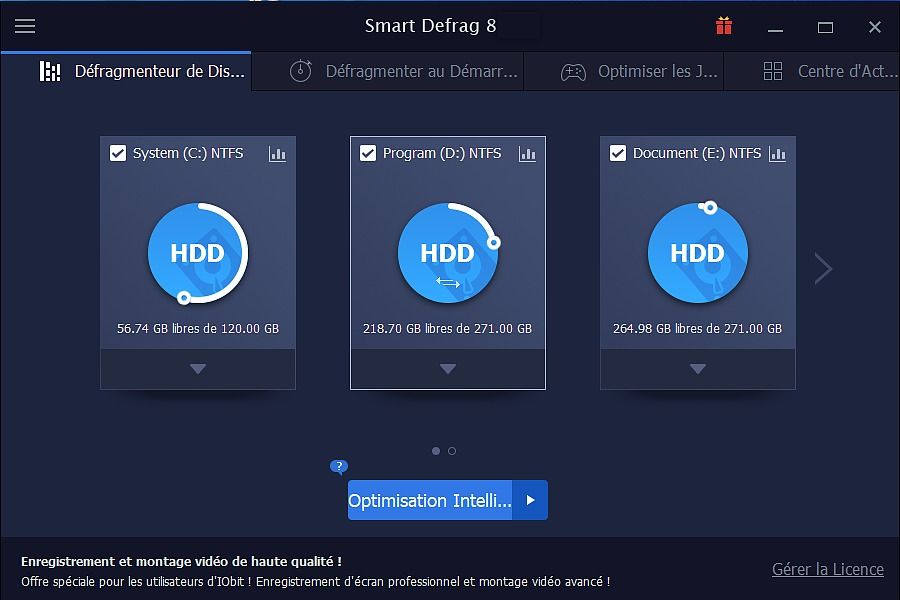Open disk analysis chart for Document (E:)
The image size is (900, 600).
click(x=778, y=154)
